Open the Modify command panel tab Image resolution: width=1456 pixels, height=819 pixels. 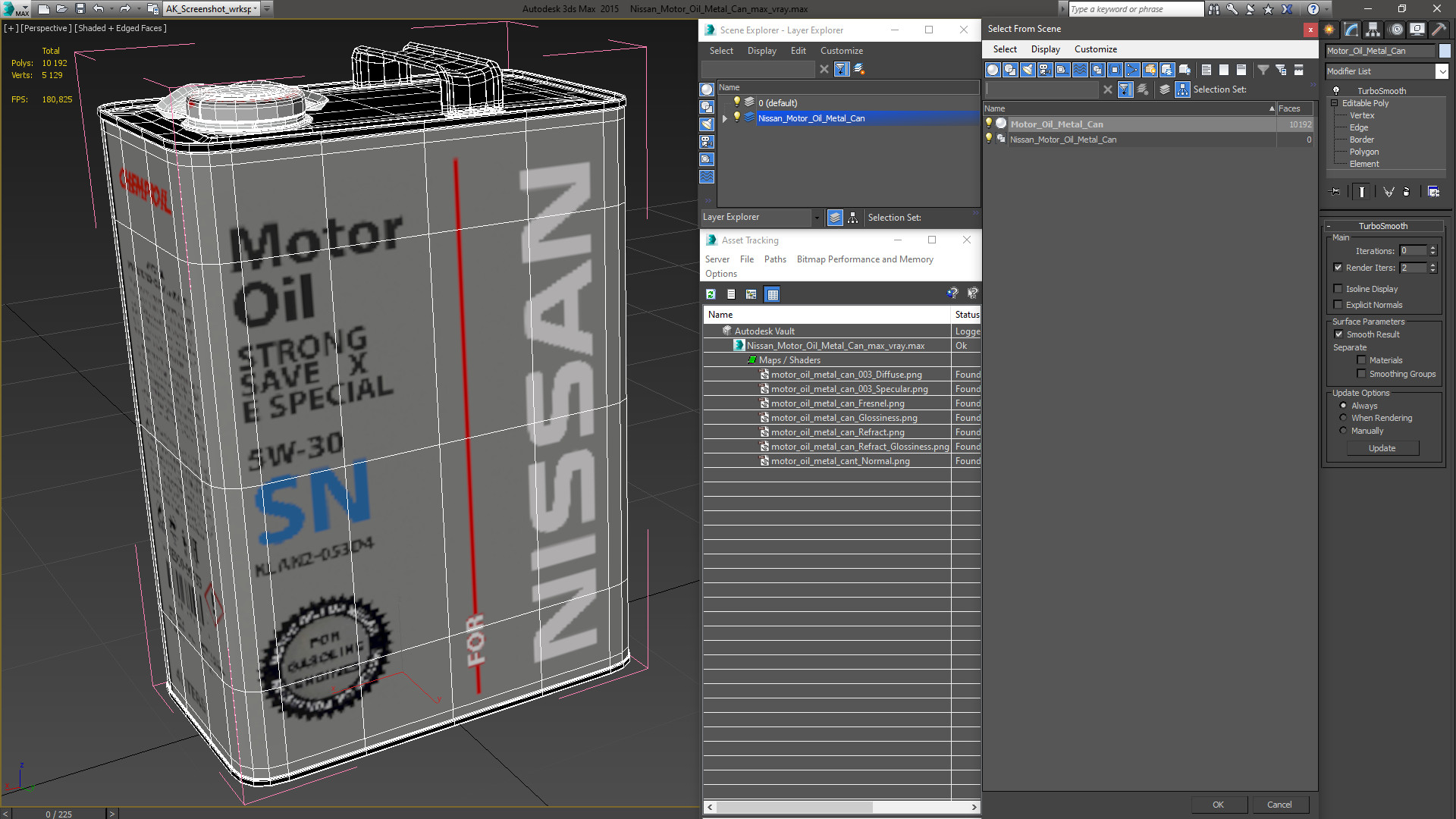tap(1351, 30)
